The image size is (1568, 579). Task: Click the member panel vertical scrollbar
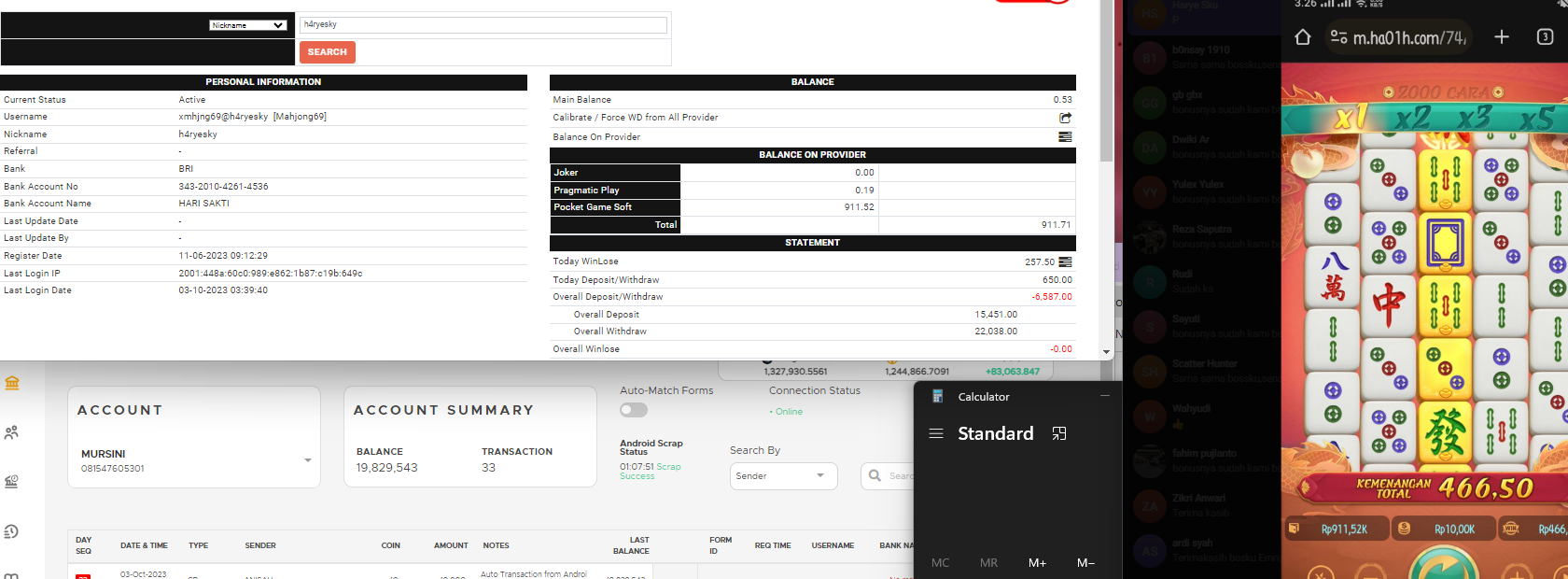pos(1106,81)
